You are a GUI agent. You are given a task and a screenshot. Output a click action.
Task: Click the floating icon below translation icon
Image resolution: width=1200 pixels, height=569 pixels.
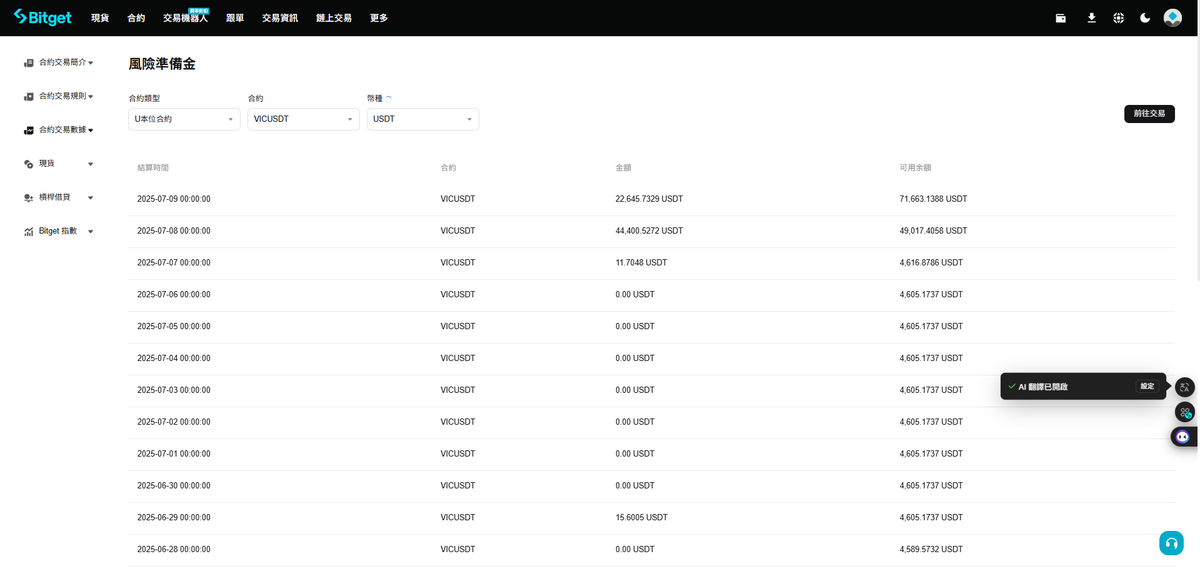point(1184,412)
